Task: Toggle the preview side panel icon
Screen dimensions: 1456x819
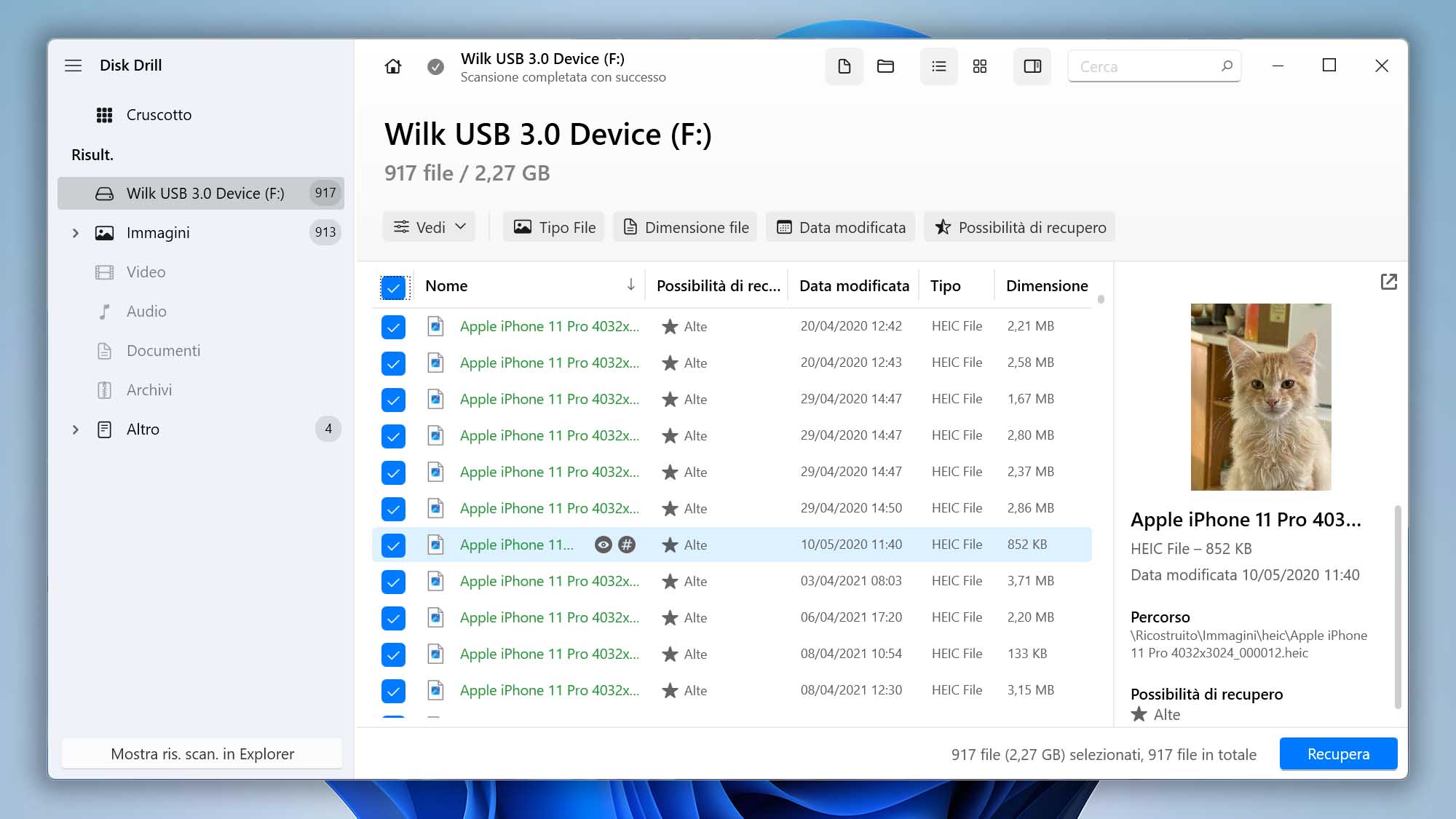Action: [1032, 66]
